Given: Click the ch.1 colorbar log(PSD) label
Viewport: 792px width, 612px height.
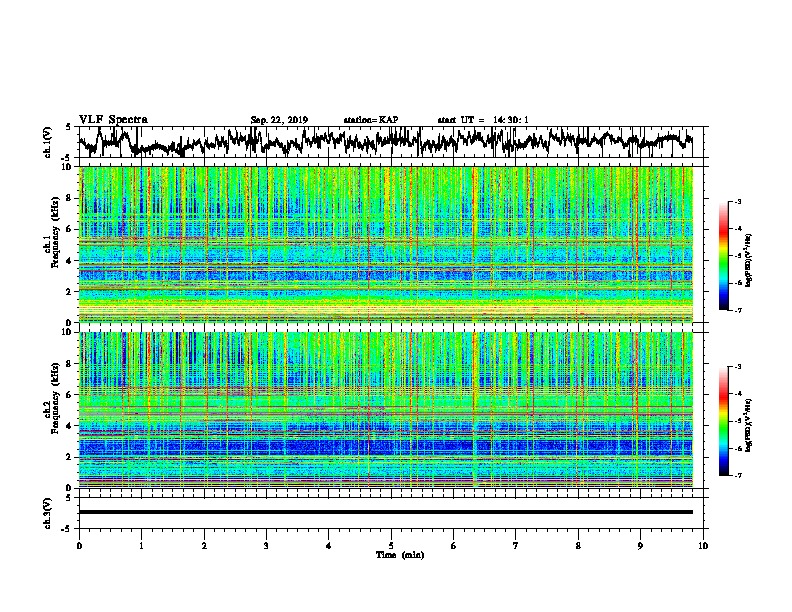Looking at the screenshot, I should pyautogui.click(x=749, y=261).
